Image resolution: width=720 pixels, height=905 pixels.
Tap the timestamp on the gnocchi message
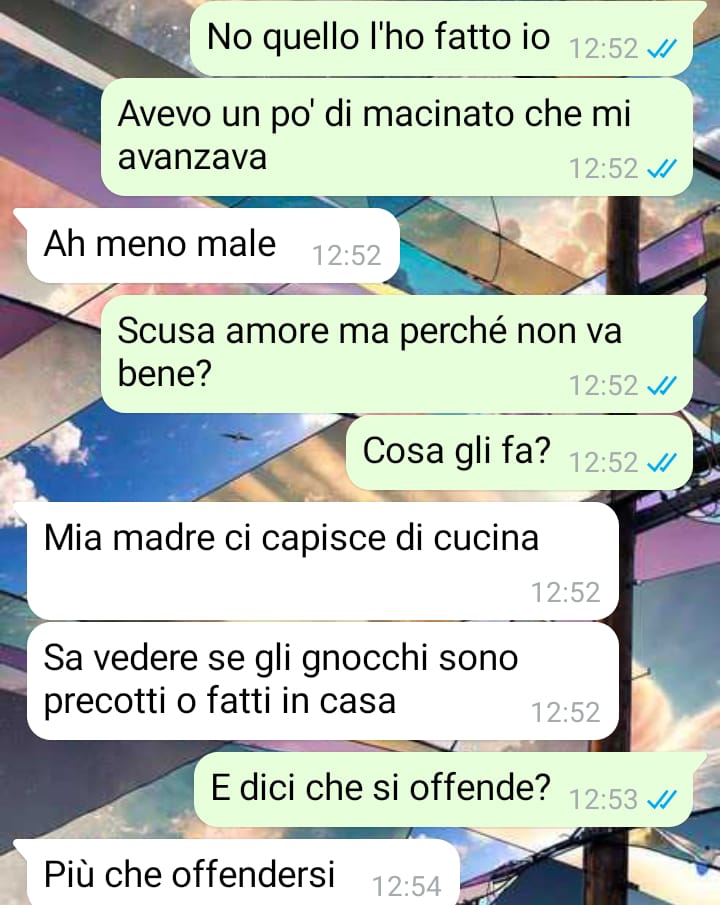coord(566,713)
